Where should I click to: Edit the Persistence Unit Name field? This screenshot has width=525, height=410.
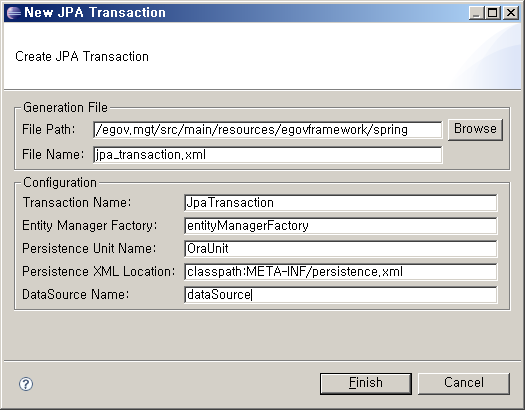pos(341,249)
